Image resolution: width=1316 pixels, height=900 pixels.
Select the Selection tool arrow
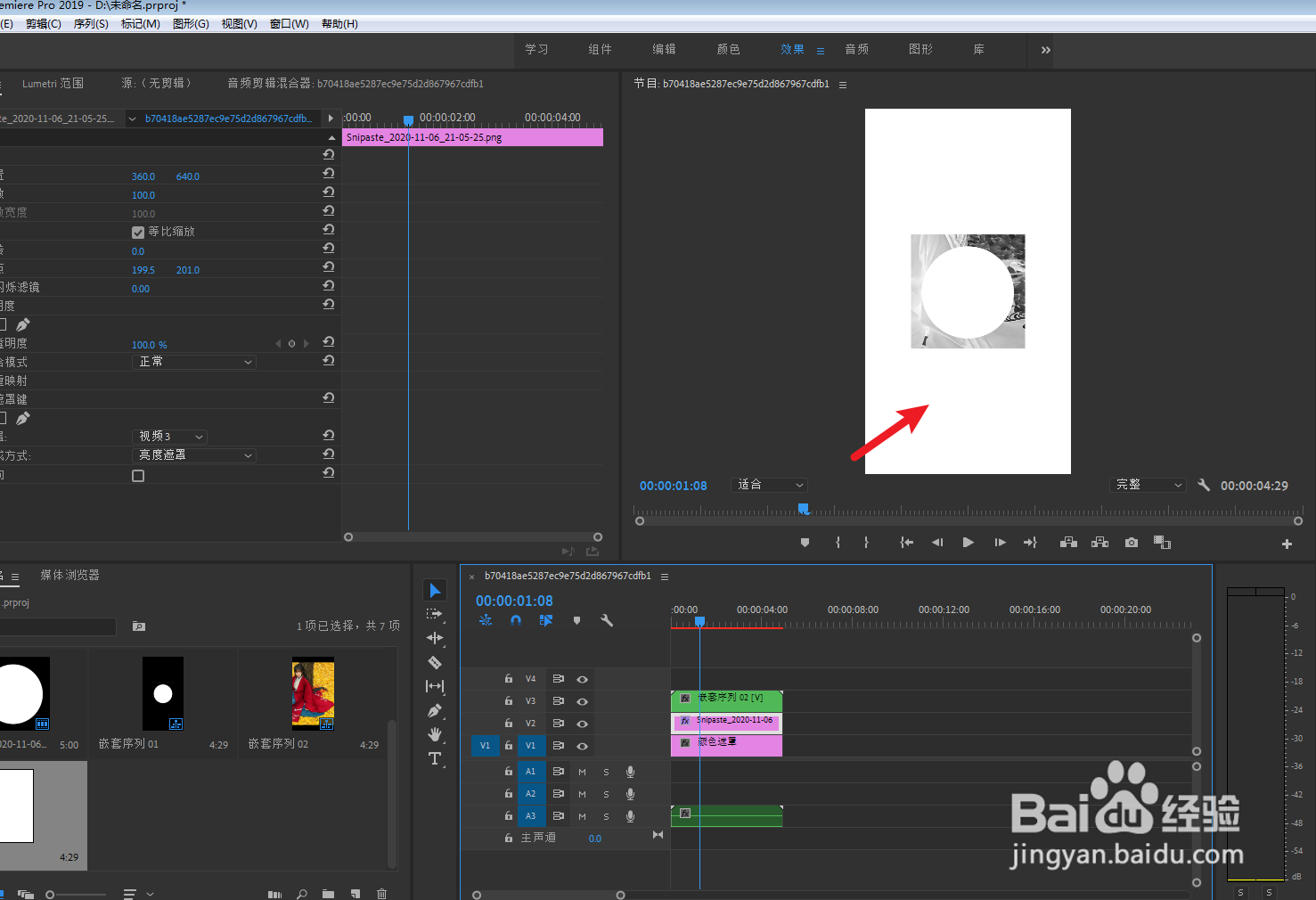435,591
